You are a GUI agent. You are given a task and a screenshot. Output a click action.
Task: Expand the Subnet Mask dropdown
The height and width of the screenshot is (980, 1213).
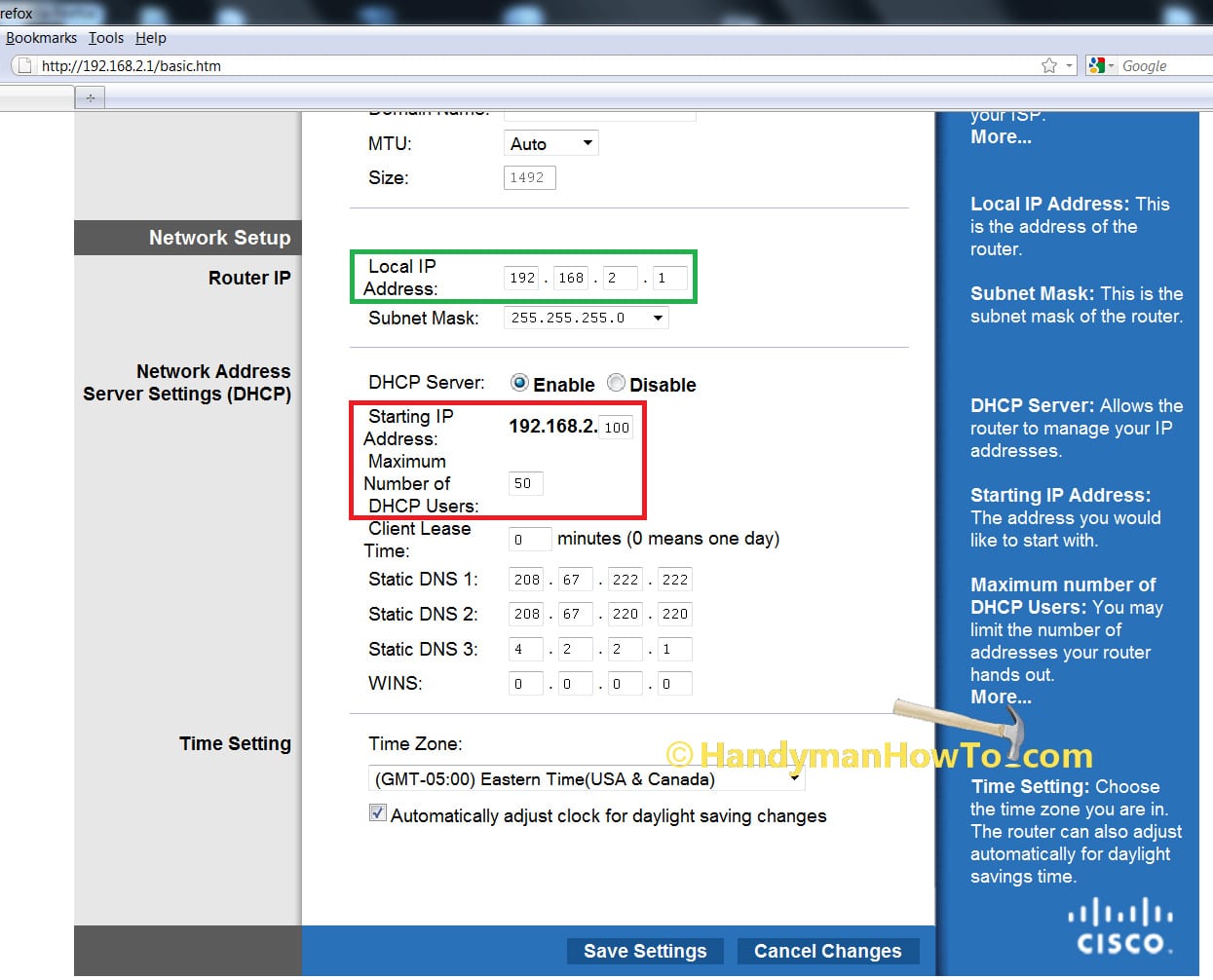586,318
